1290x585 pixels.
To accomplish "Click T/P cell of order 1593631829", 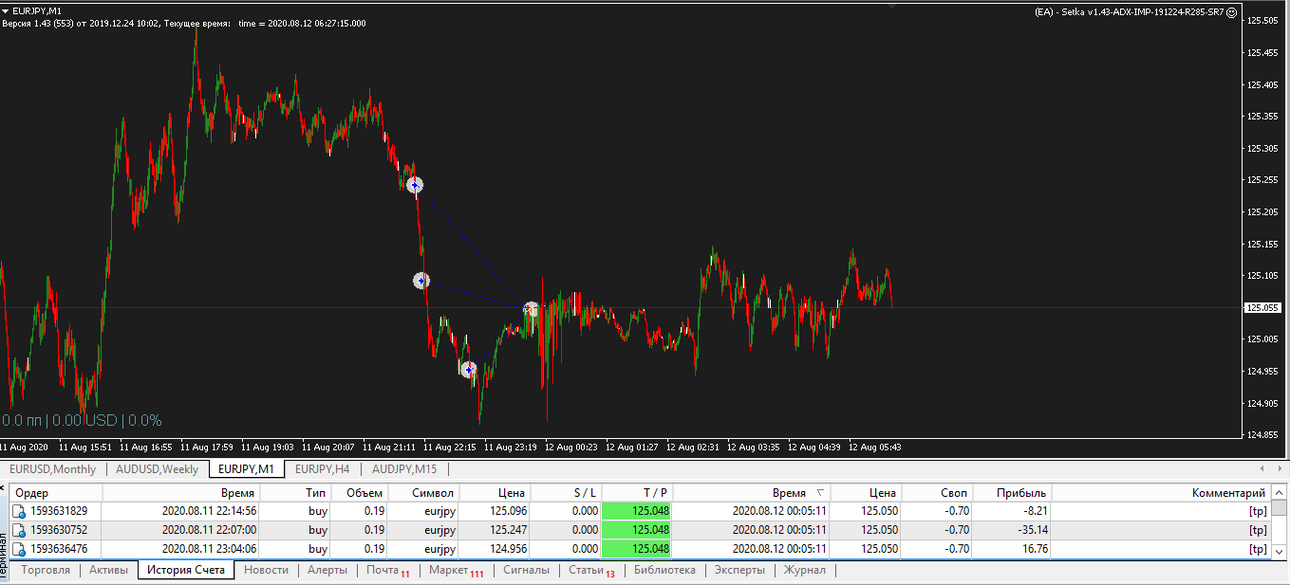I will (x=637, y=511).
